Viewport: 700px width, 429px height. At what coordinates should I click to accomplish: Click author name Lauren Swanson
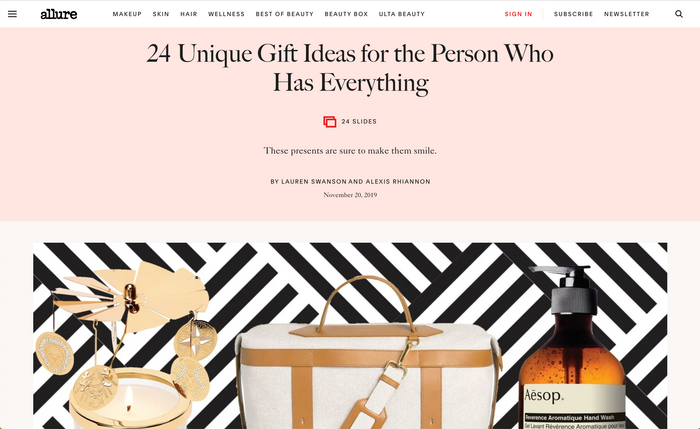click(314, 182)
